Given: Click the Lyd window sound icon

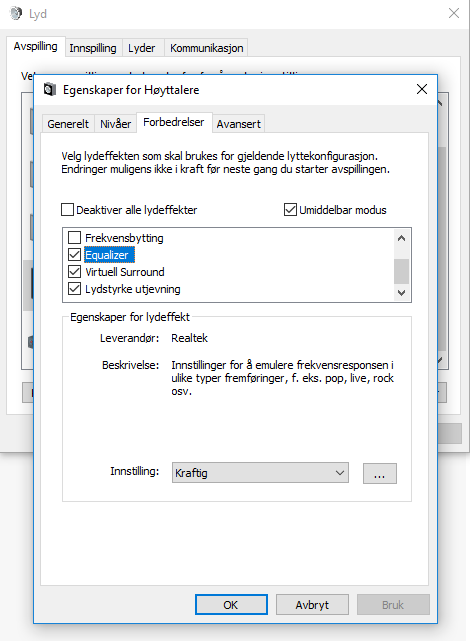Looking at the screenshot, I should [x=16, y=13].
